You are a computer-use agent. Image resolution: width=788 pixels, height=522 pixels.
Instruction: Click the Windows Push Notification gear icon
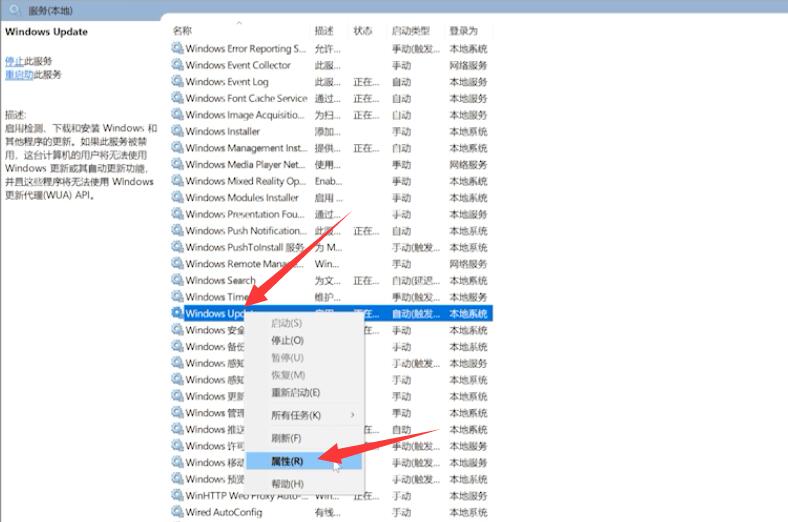coord(177,231)
